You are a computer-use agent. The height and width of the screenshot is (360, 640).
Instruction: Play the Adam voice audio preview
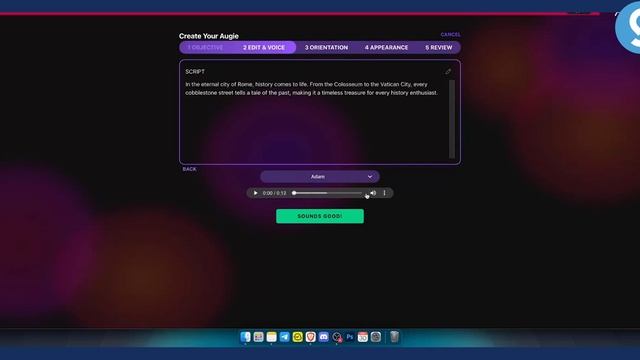[256, 193]
